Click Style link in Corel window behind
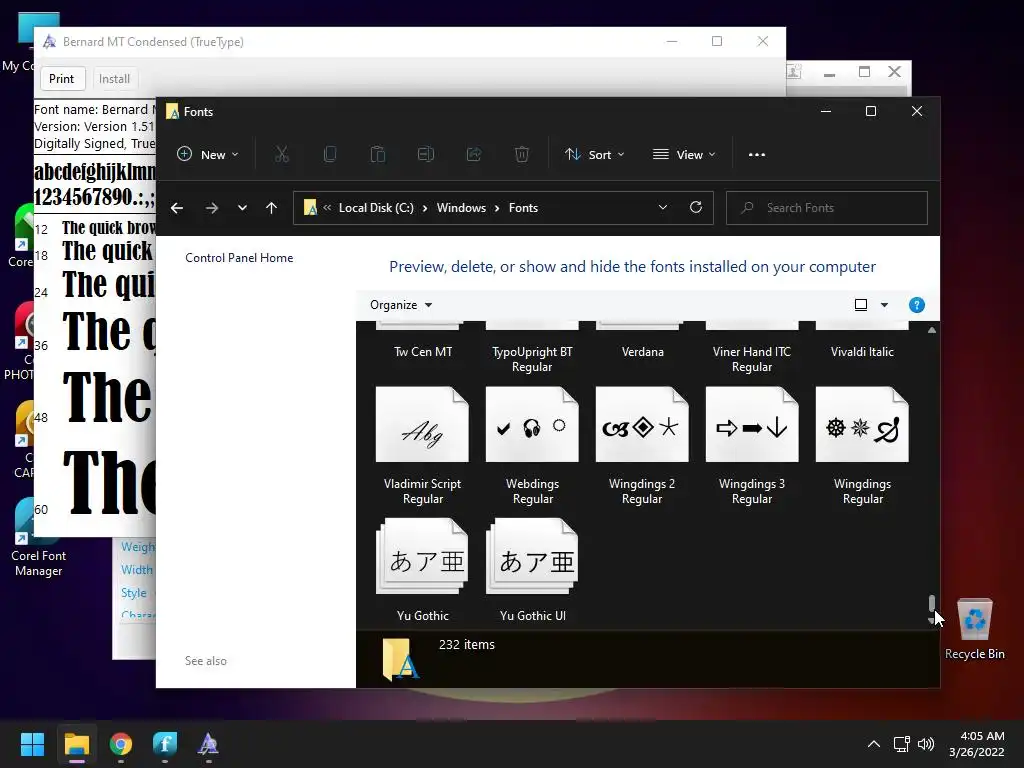This screenshot has height=768, width=1024. point(133,592)
